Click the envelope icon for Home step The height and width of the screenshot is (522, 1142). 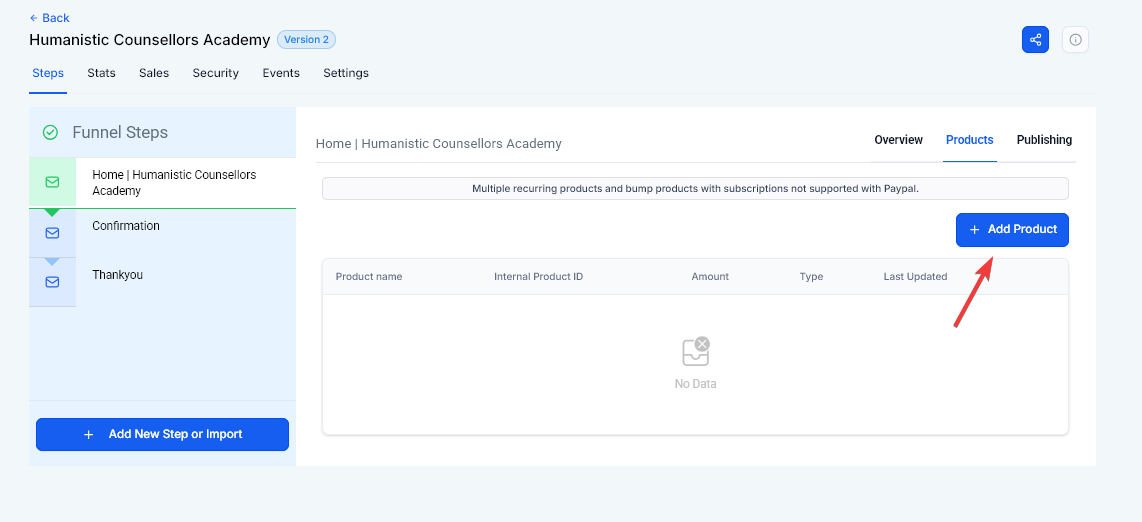point(52,182)
